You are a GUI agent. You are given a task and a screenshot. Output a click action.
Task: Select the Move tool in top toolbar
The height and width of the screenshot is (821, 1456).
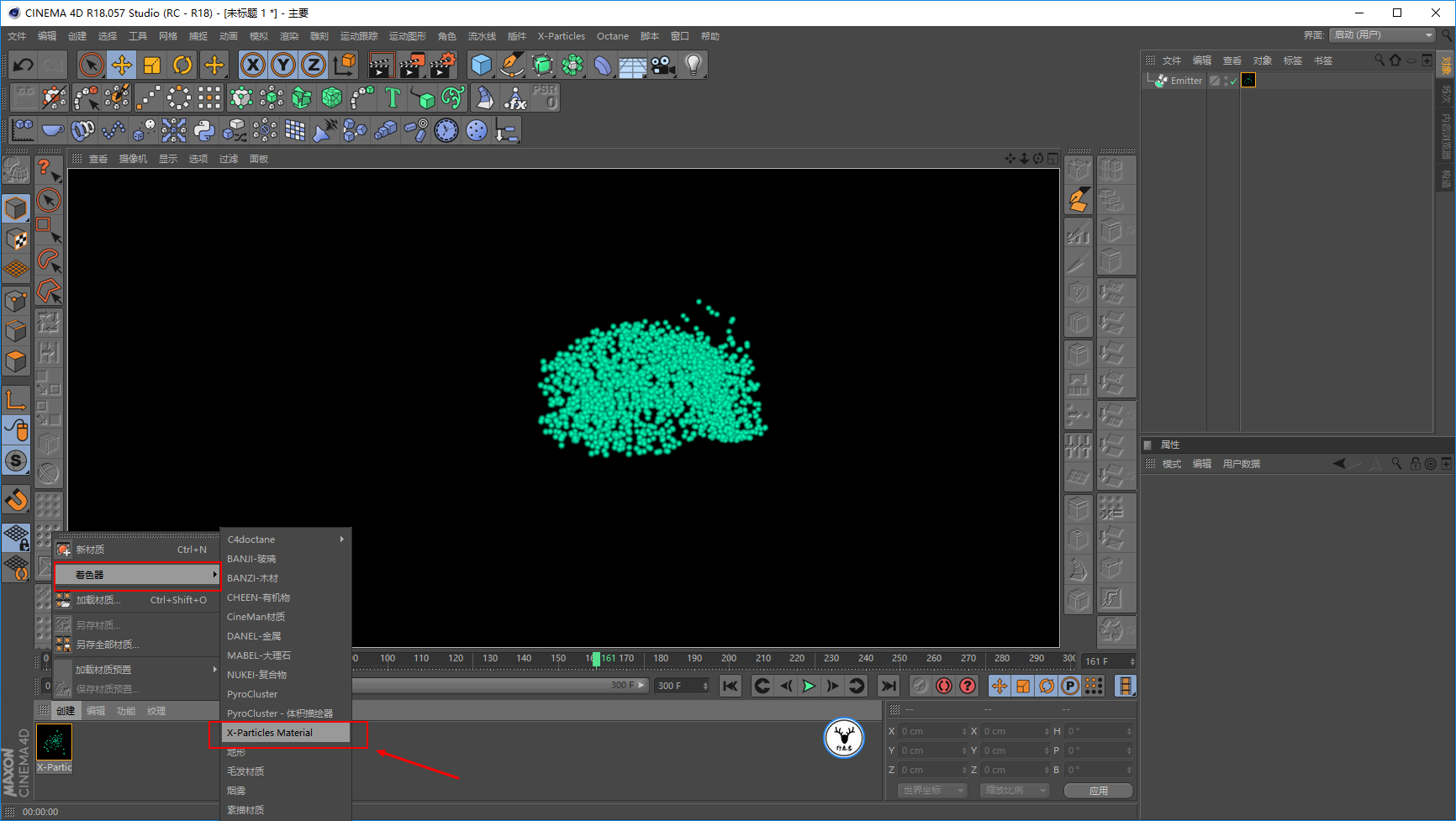click(x=122, y=65)
